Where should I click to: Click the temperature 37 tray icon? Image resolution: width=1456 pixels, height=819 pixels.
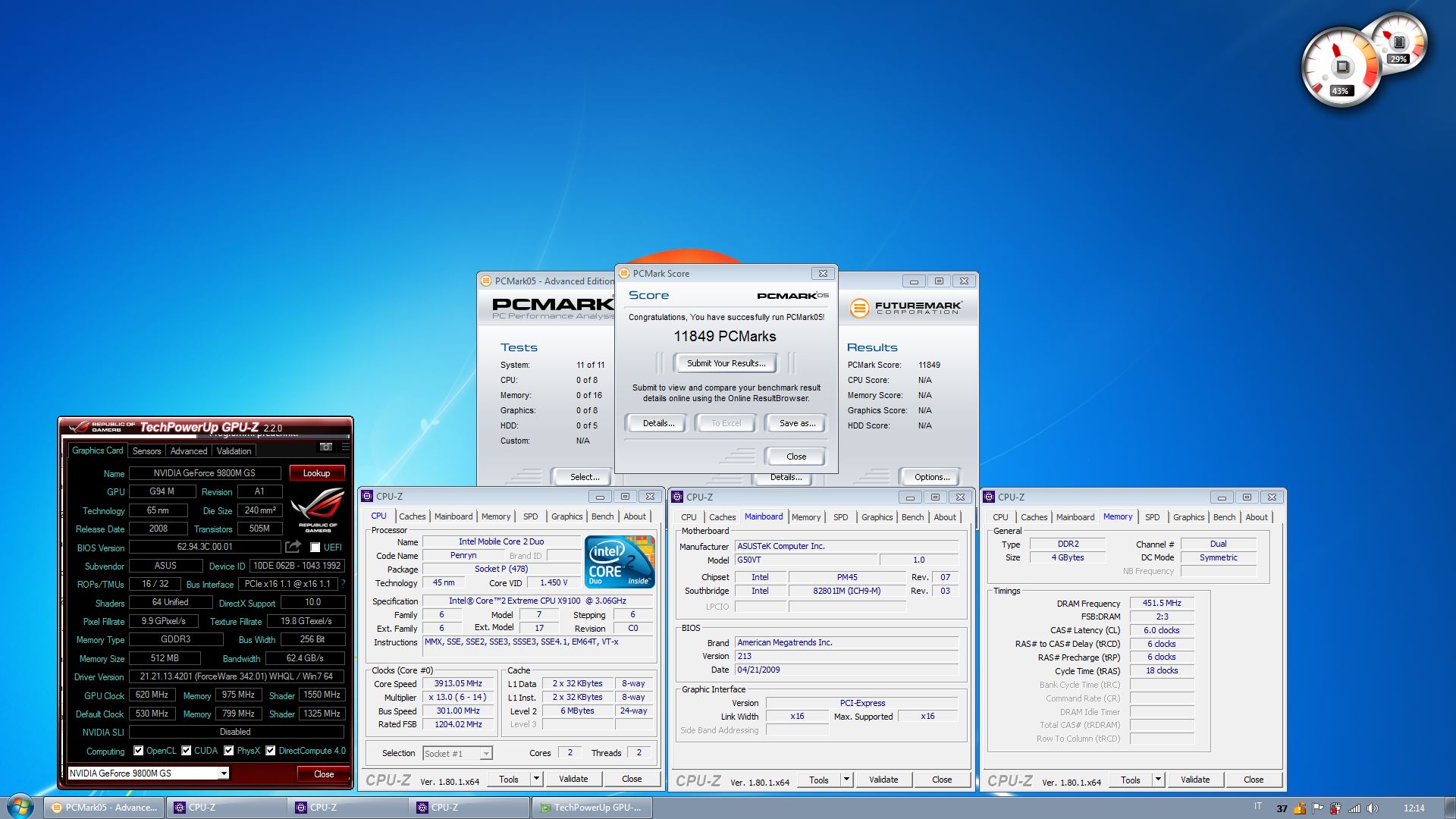pyautogui.click(x=1282, y=808)
